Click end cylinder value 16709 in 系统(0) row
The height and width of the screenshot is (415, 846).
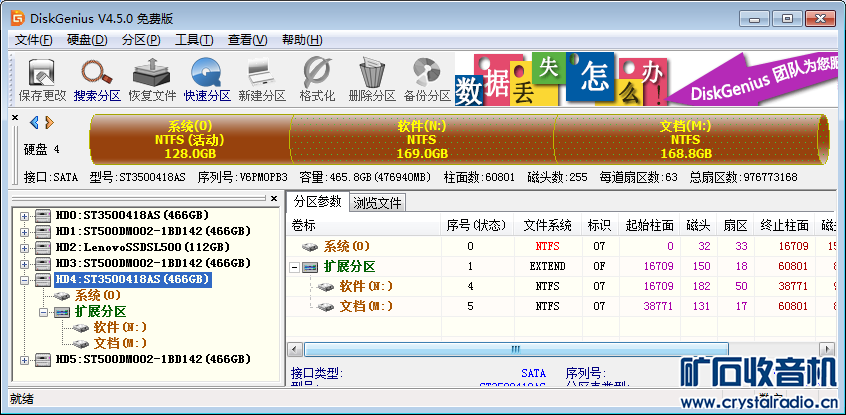[x=794, y=247]
